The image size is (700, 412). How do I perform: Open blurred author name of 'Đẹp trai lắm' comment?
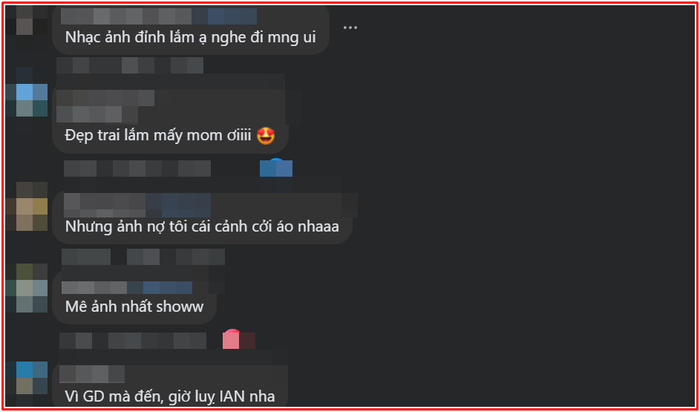click(105, 106)
